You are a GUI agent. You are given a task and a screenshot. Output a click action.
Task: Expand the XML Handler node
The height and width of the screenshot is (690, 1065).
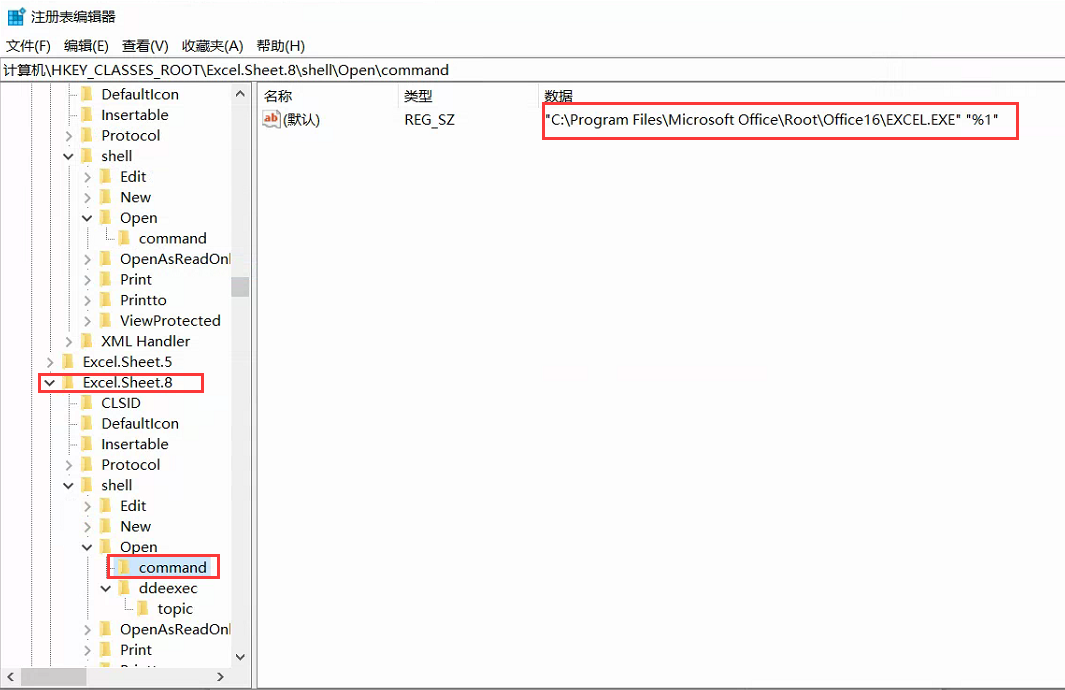click(x=68, y=341)
